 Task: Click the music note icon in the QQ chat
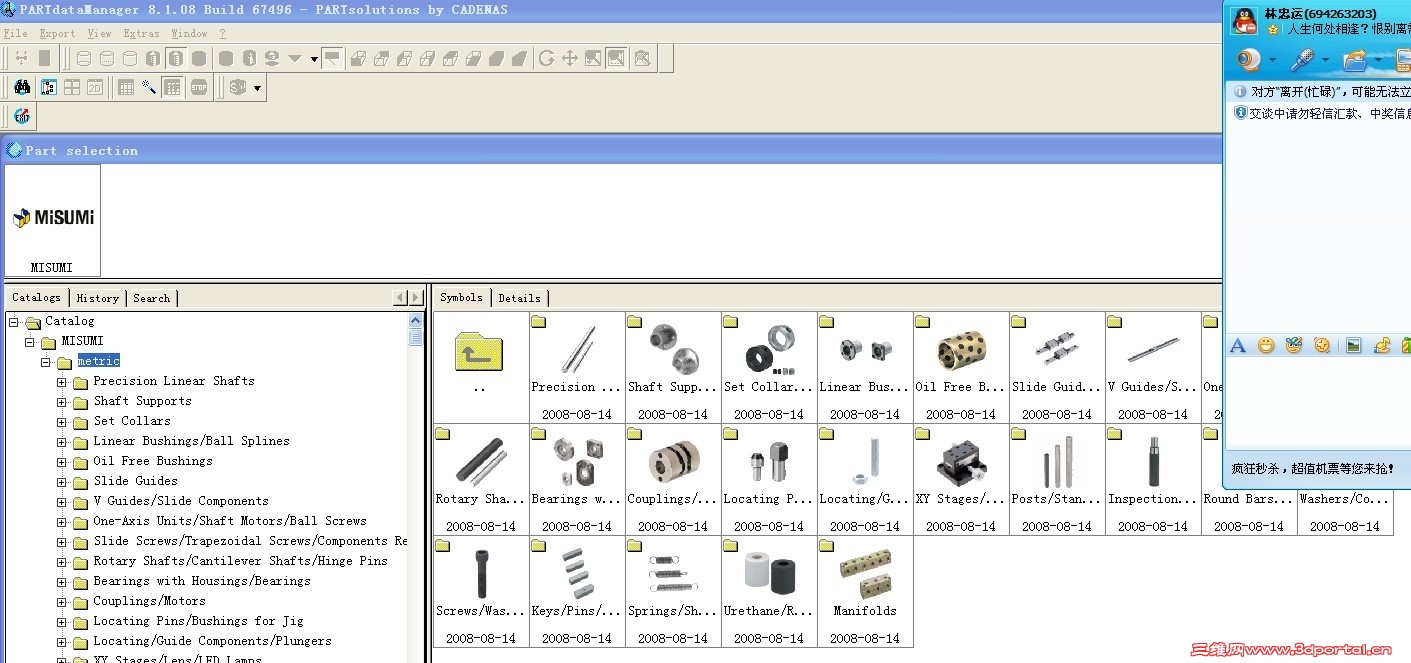pos(1382,346)
